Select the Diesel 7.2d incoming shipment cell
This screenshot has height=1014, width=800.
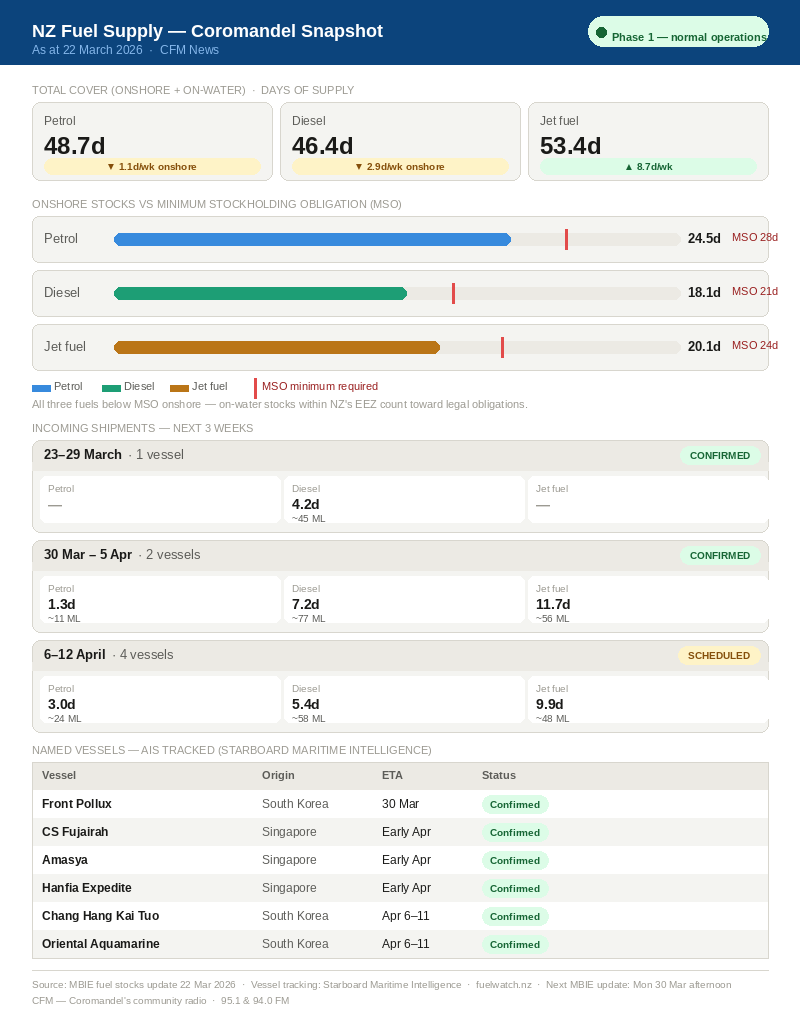(404, 600)
